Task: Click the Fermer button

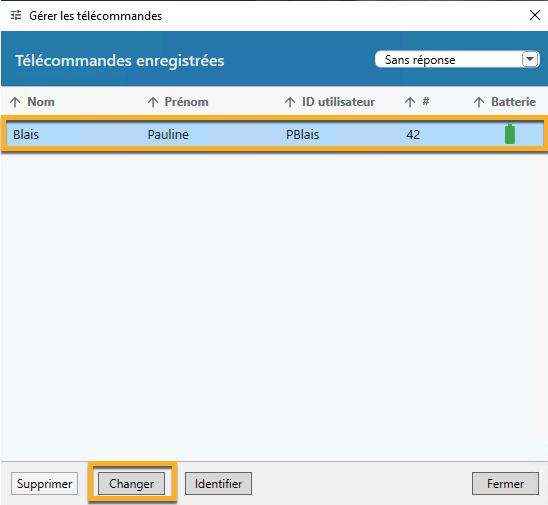Action: pyautogui.click(x=505, y=484)
